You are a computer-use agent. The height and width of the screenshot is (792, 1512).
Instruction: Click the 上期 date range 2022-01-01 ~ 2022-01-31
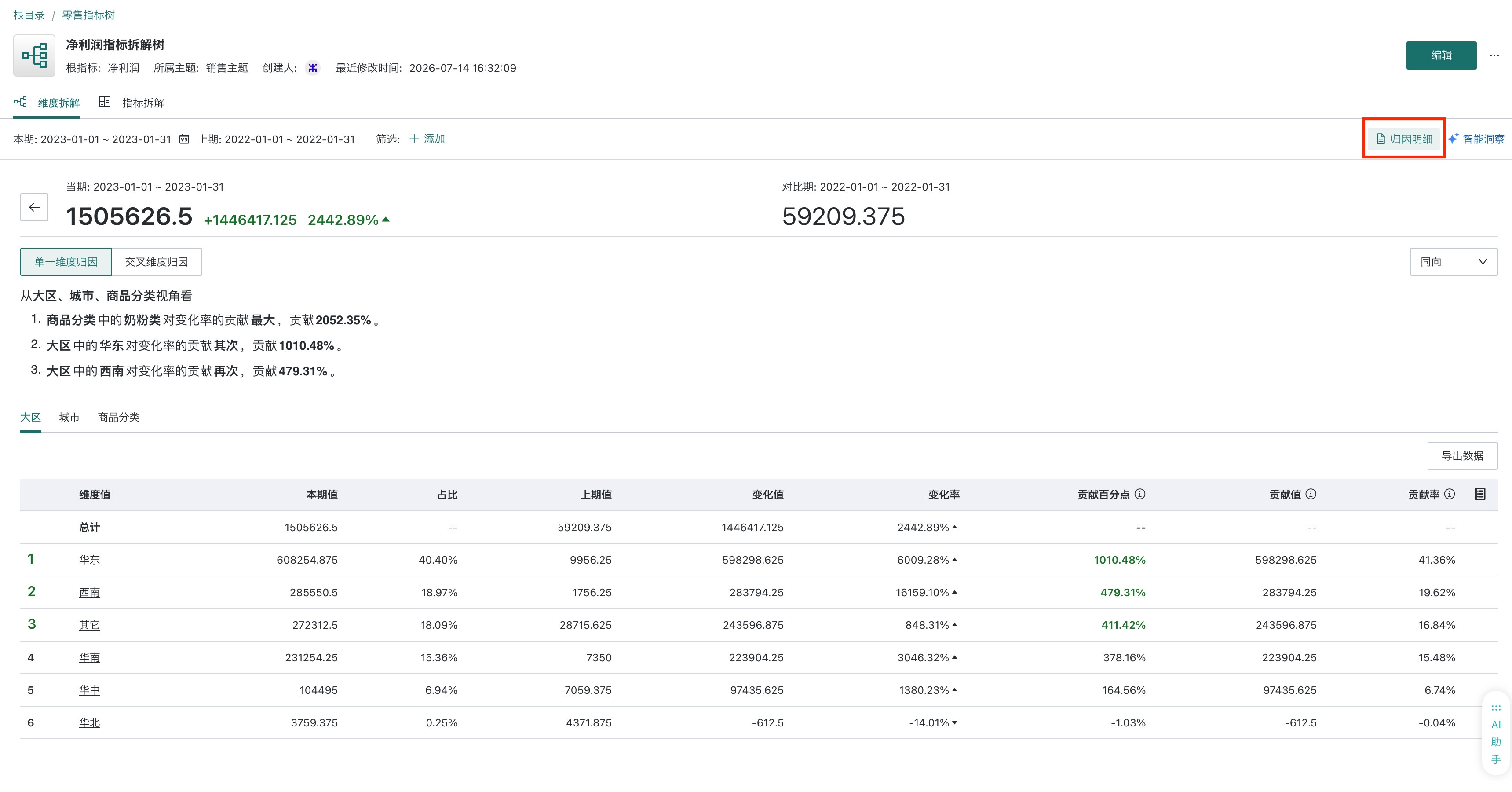click(290, 139)
